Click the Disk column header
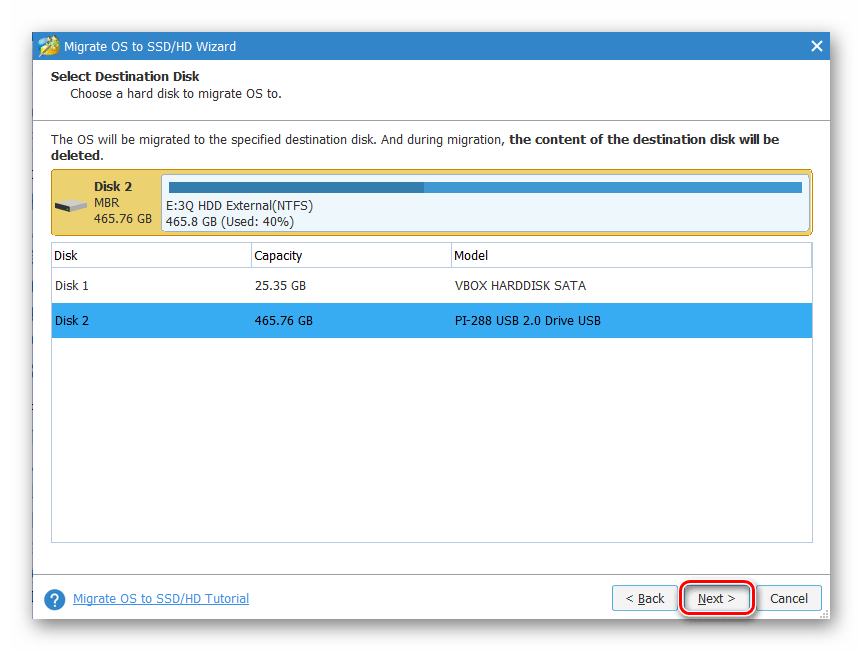 (x=151, y=256)
